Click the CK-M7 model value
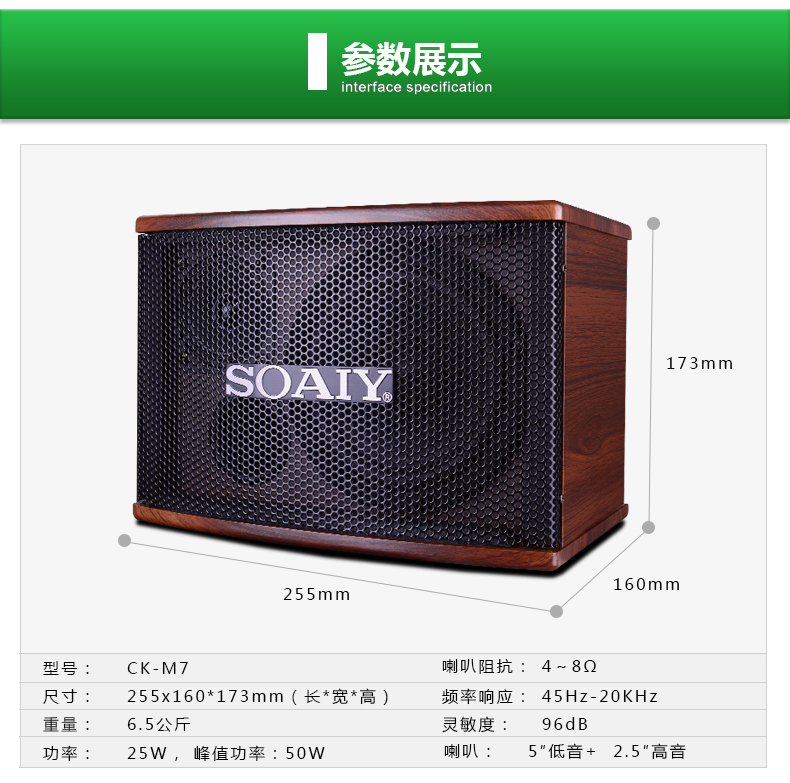Screen dimensions: 790x783 click(x=158, y=668)
